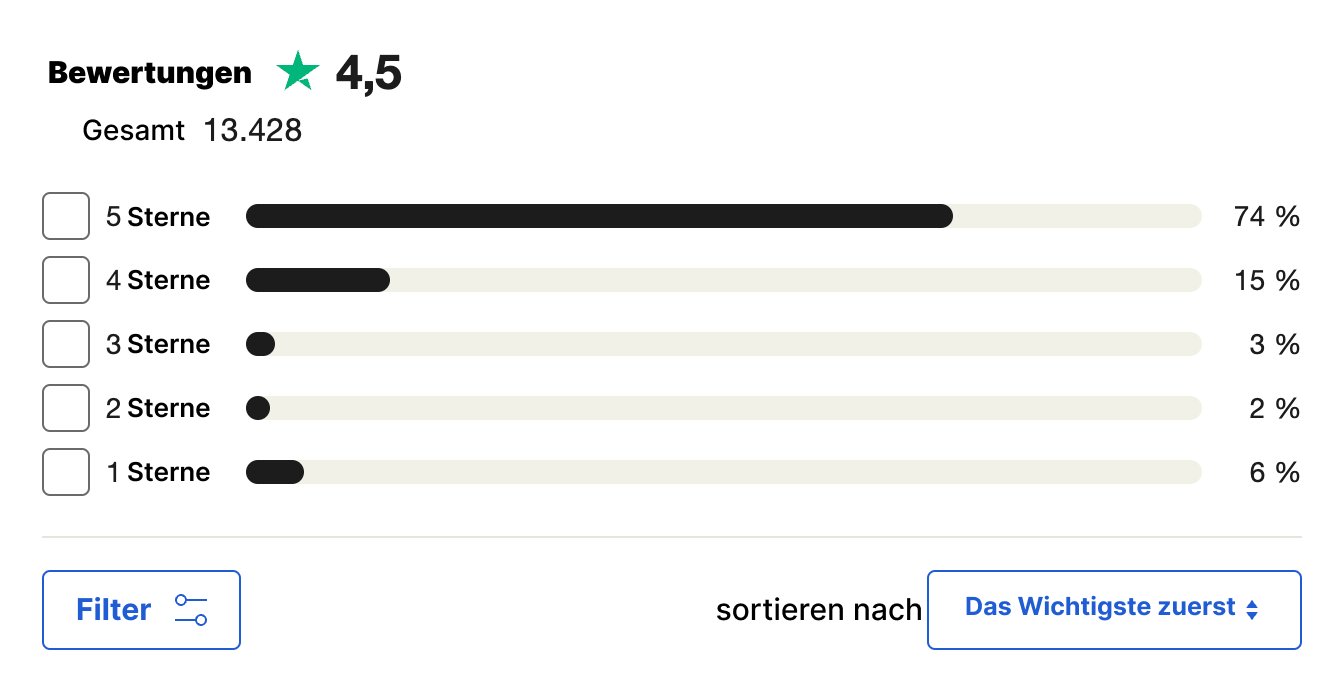
Task: Click the Gesamt 13.428 total count
Action: (x=192, y=131)
